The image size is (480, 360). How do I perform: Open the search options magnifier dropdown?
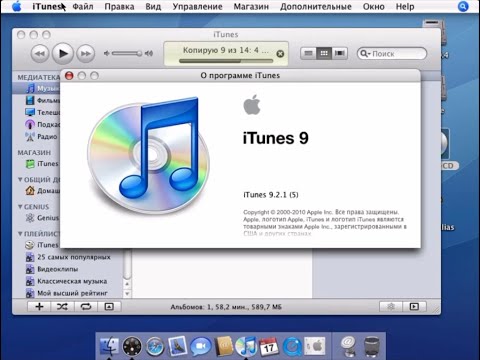pos(365,53)
